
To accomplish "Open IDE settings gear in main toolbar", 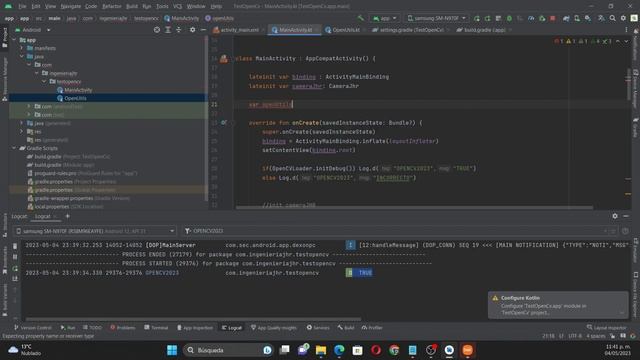I will pos(623,18).
